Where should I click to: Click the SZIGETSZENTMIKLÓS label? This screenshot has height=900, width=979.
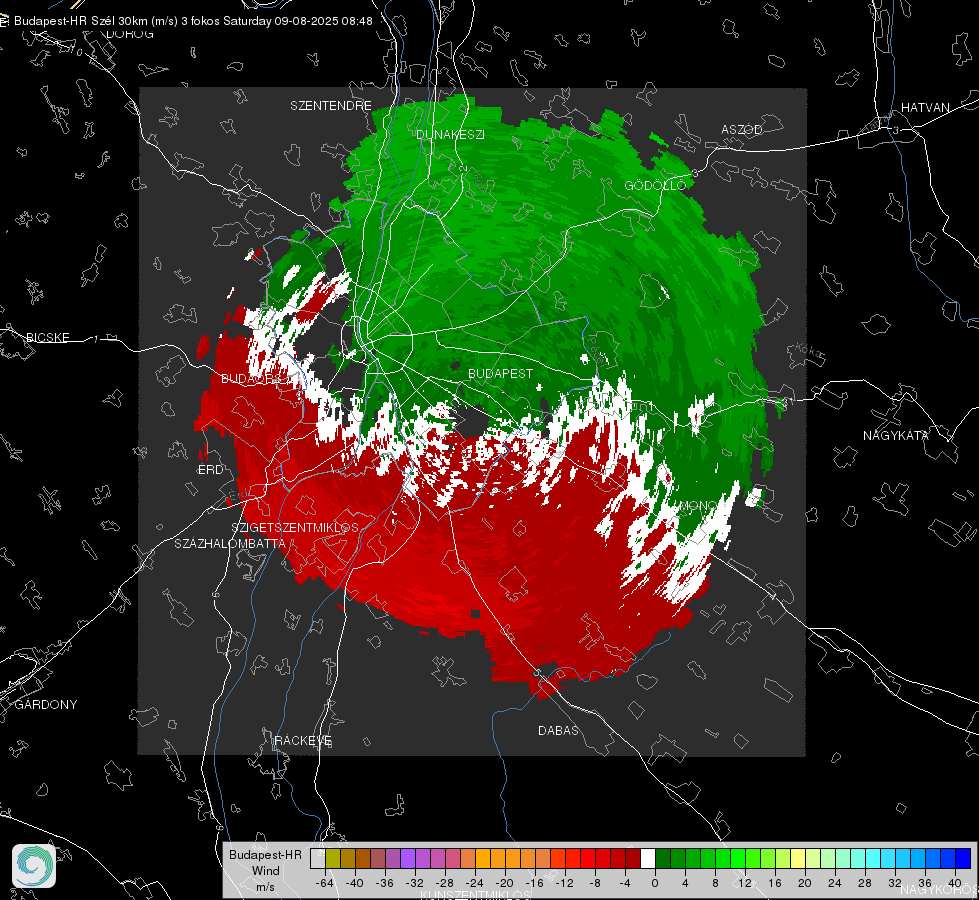295,528
